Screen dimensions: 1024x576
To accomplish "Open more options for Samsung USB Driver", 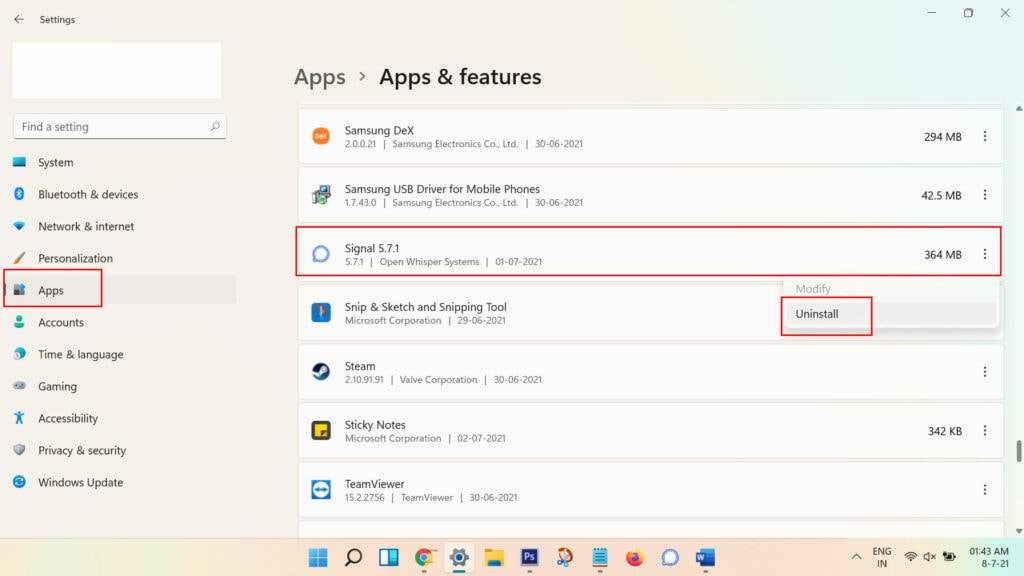I will 985,195.
